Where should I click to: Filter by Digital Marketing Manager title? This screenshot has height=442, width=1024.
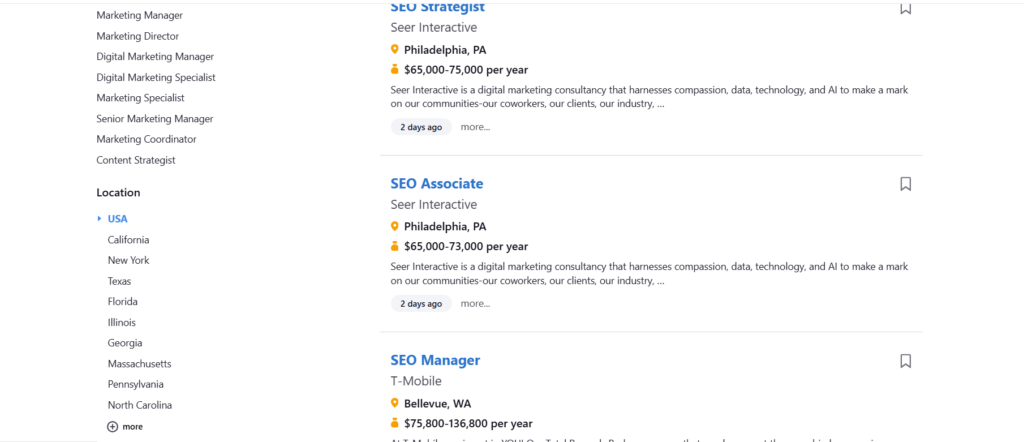click(x=155, y=57)
